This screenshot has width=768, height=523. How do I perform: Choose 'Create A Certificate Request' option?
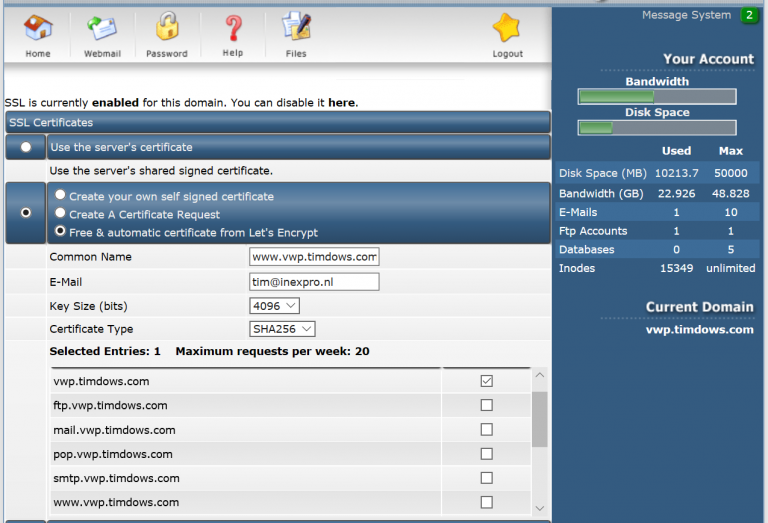click(x=61, y=214)
